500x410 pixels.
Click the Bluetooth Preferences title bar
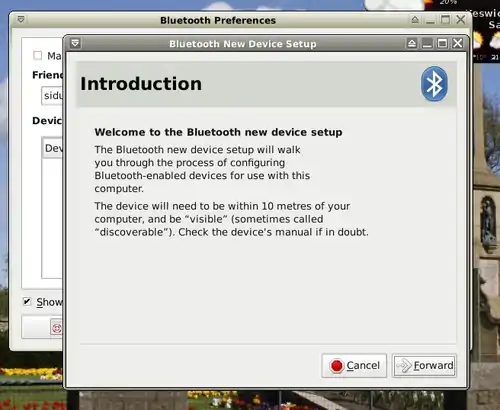coord(218,20)
